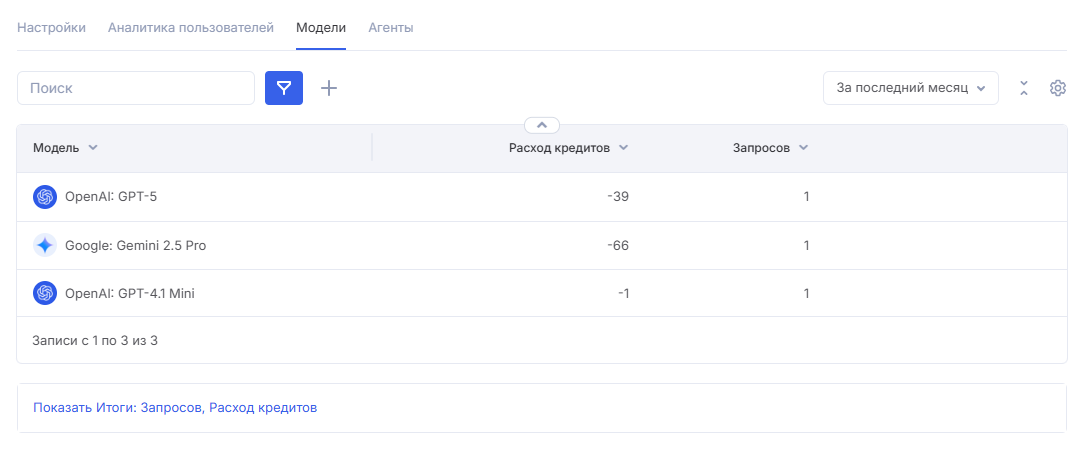Open the За последний месяц period dropdown
The height and width of the screenshot is (449, 1088).
pyautogui.click(x=910, y=88)
